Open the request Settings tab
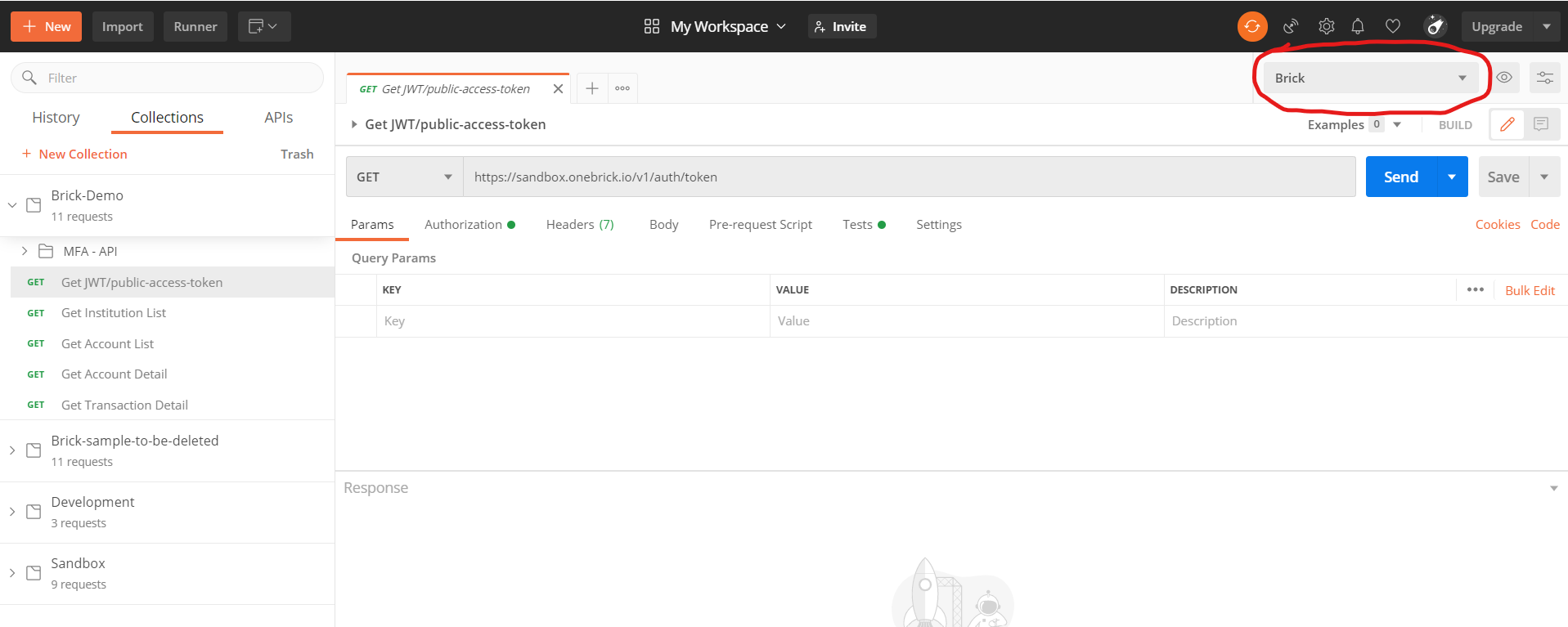The width and height of the screenshot is (1568, 627). [x=938, y=224]
